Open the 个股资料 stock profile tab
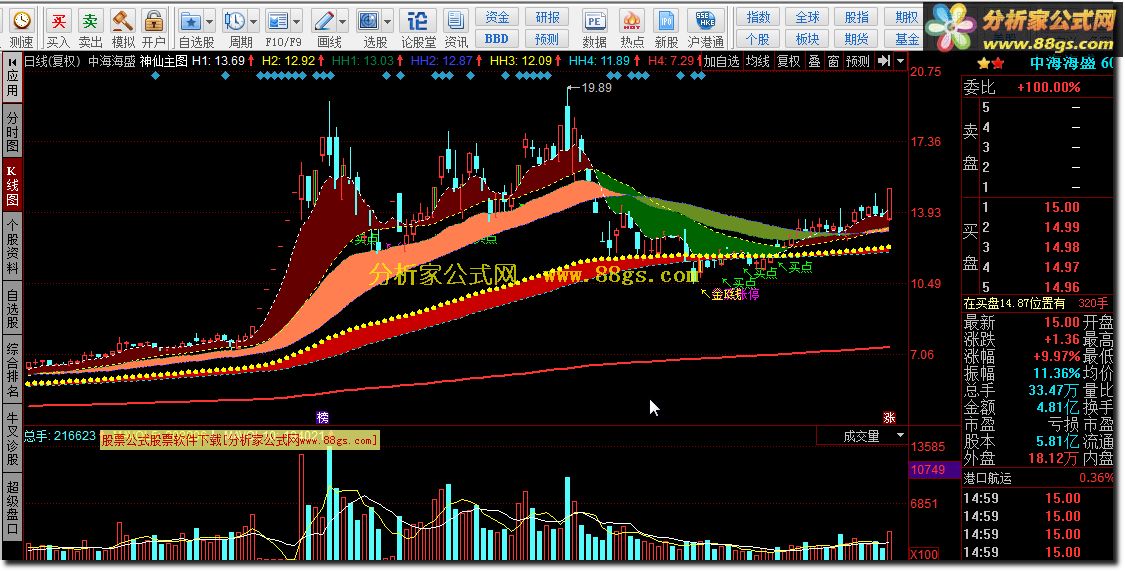Screen dimensions: 1125x571 pyautogui.click(x=12, y=247)
